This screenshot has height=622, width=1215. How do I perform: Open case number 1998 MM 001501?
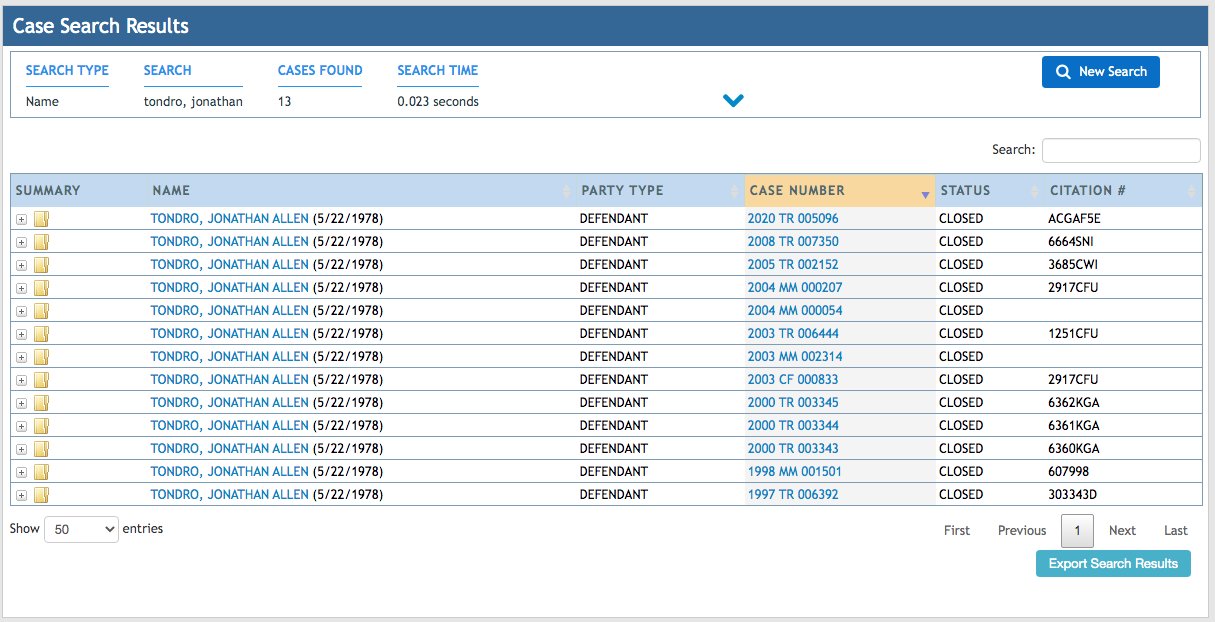[795, 471]
